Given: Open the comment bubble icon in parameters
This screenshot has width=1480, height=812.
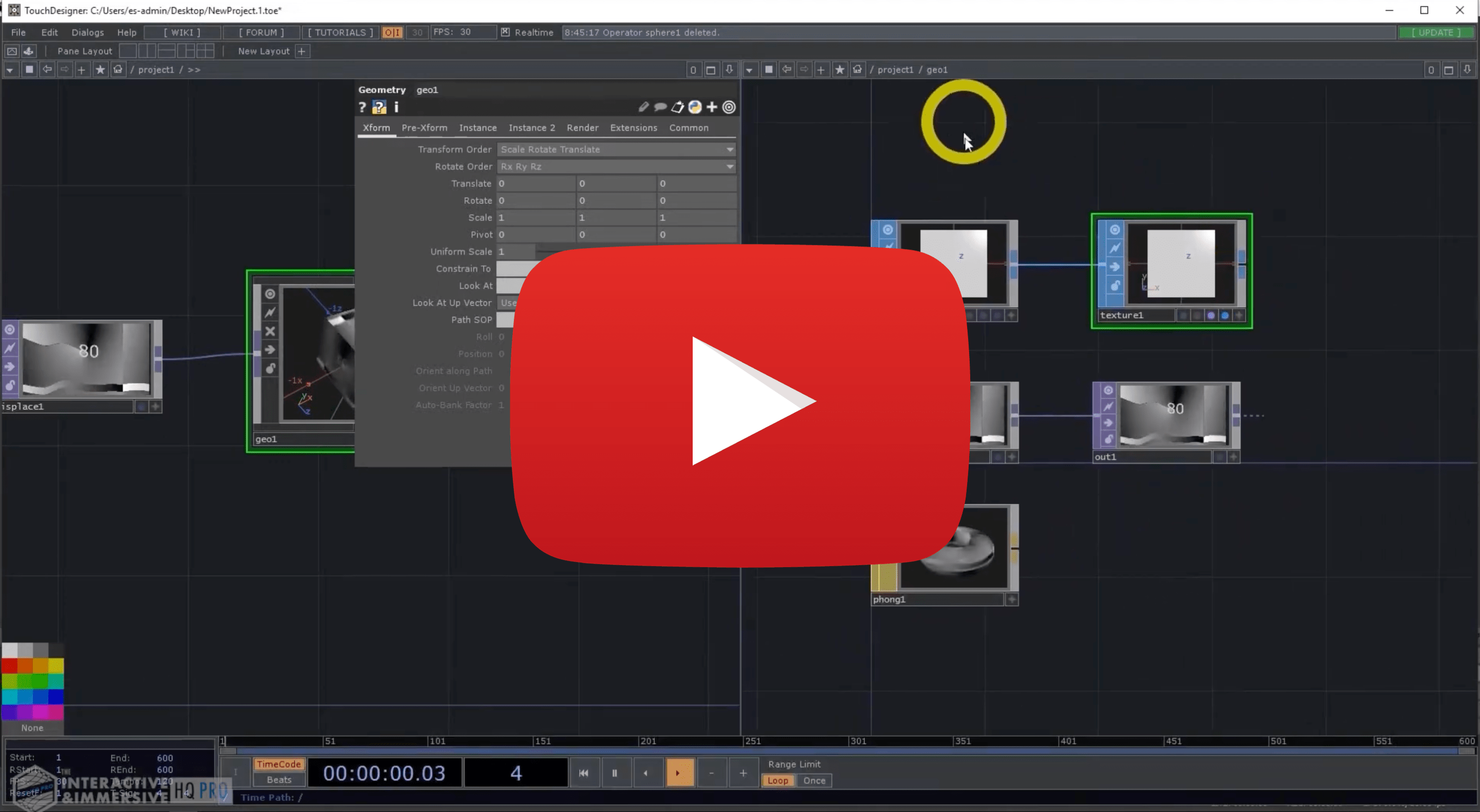Looking at the screenshot, I should tap(660, 107).
